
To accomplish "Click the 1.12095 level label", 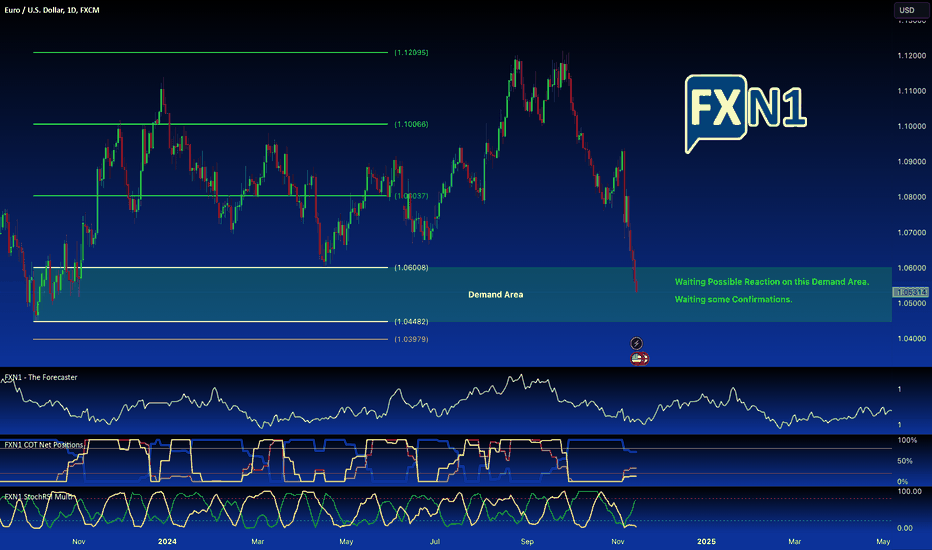I will [411, 52].
